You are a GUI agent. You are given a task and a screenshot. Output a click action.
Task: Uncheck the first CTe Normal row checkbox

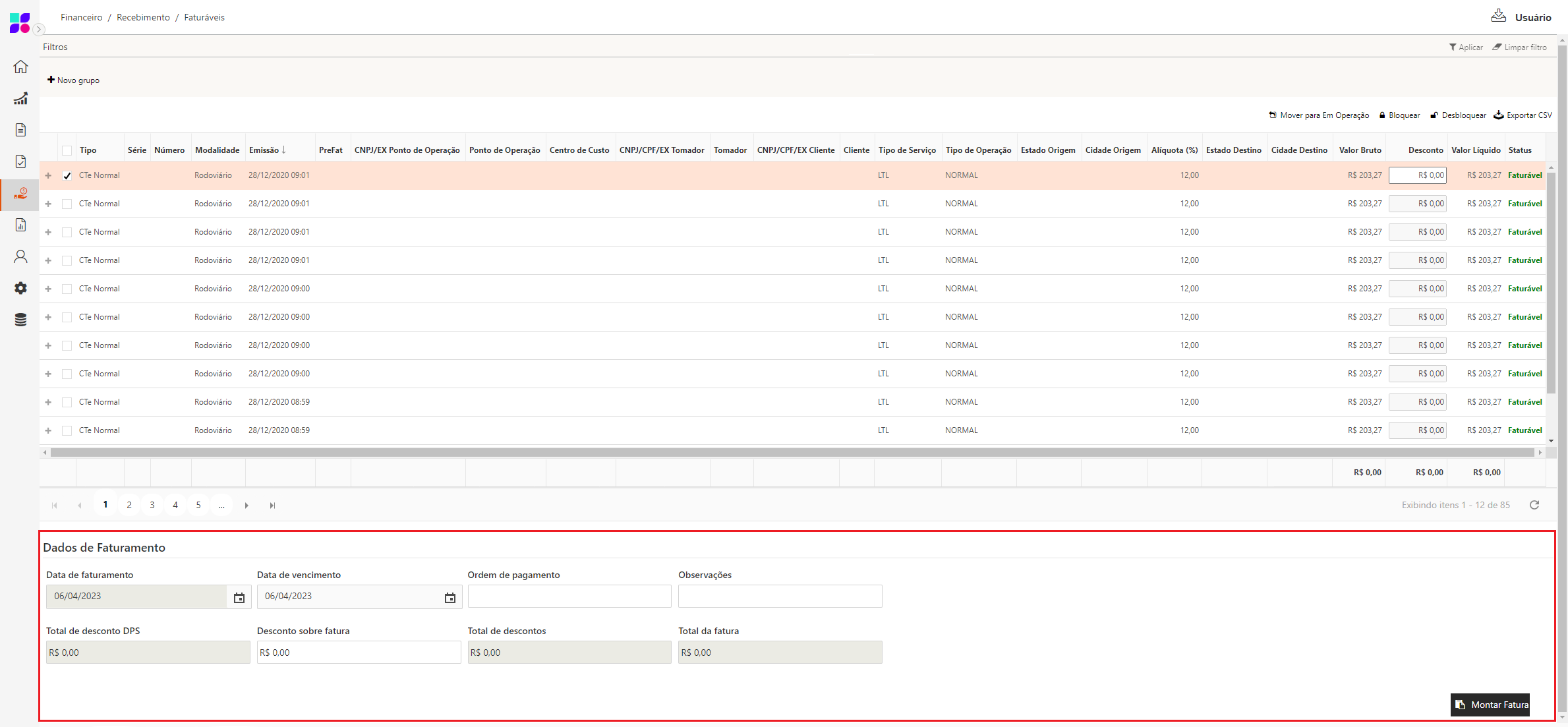67,175
